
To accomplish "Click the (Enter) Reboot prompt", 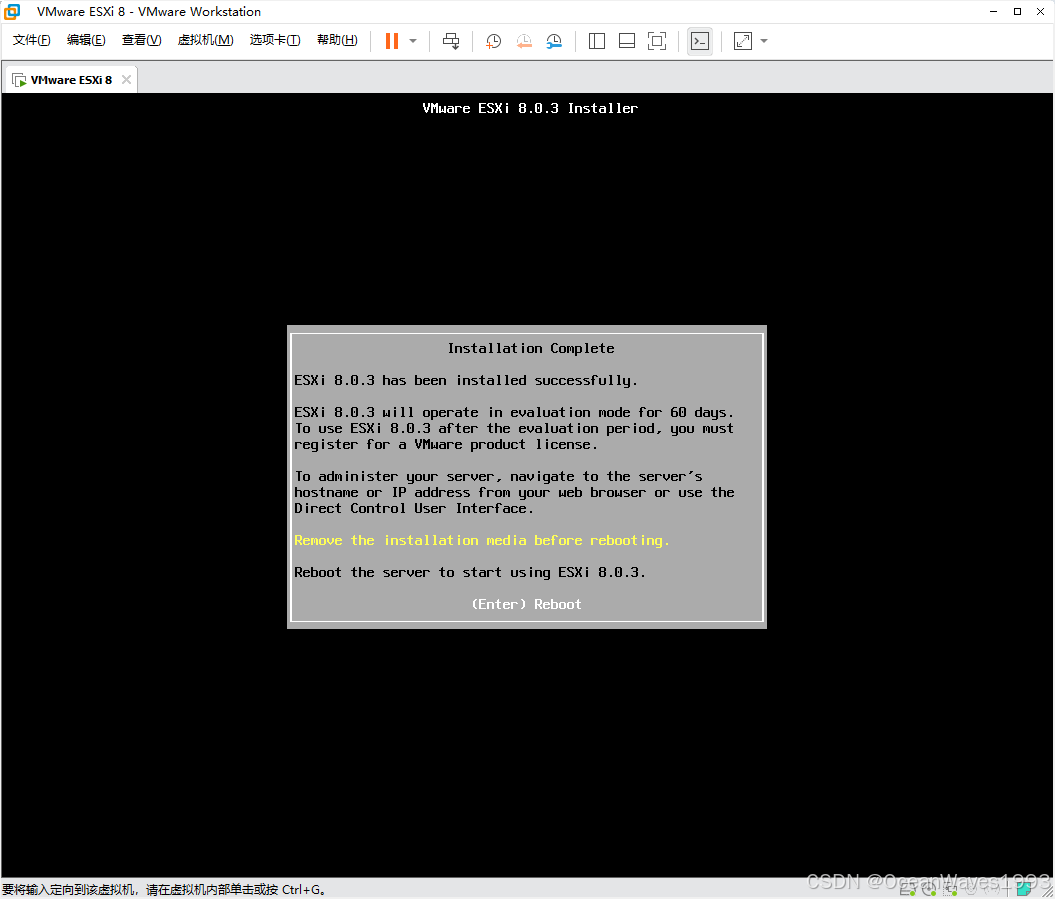I will (x=527, y=604).
